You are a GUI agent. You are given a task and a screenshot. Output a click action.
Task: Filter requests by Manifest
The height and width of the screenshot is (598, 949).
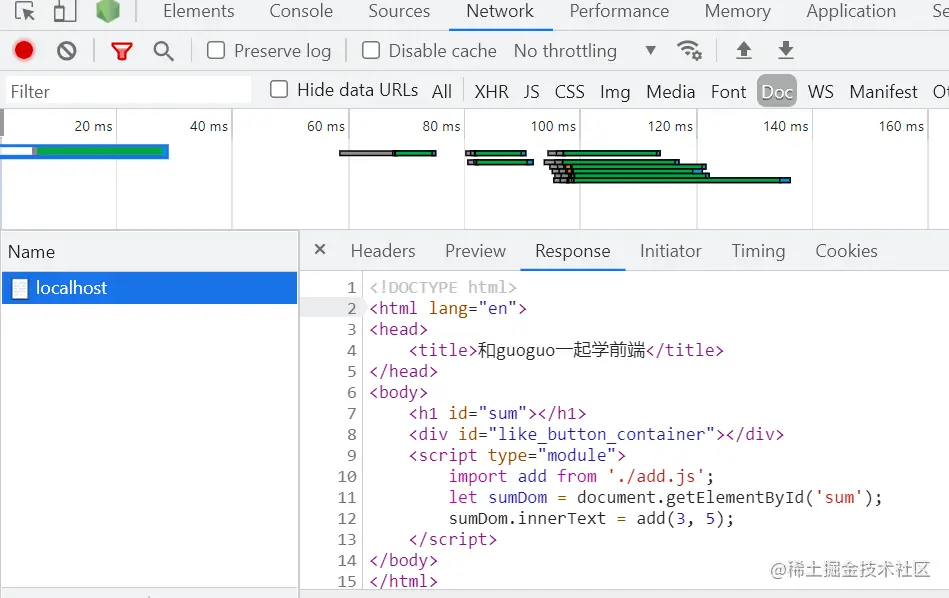884,91
